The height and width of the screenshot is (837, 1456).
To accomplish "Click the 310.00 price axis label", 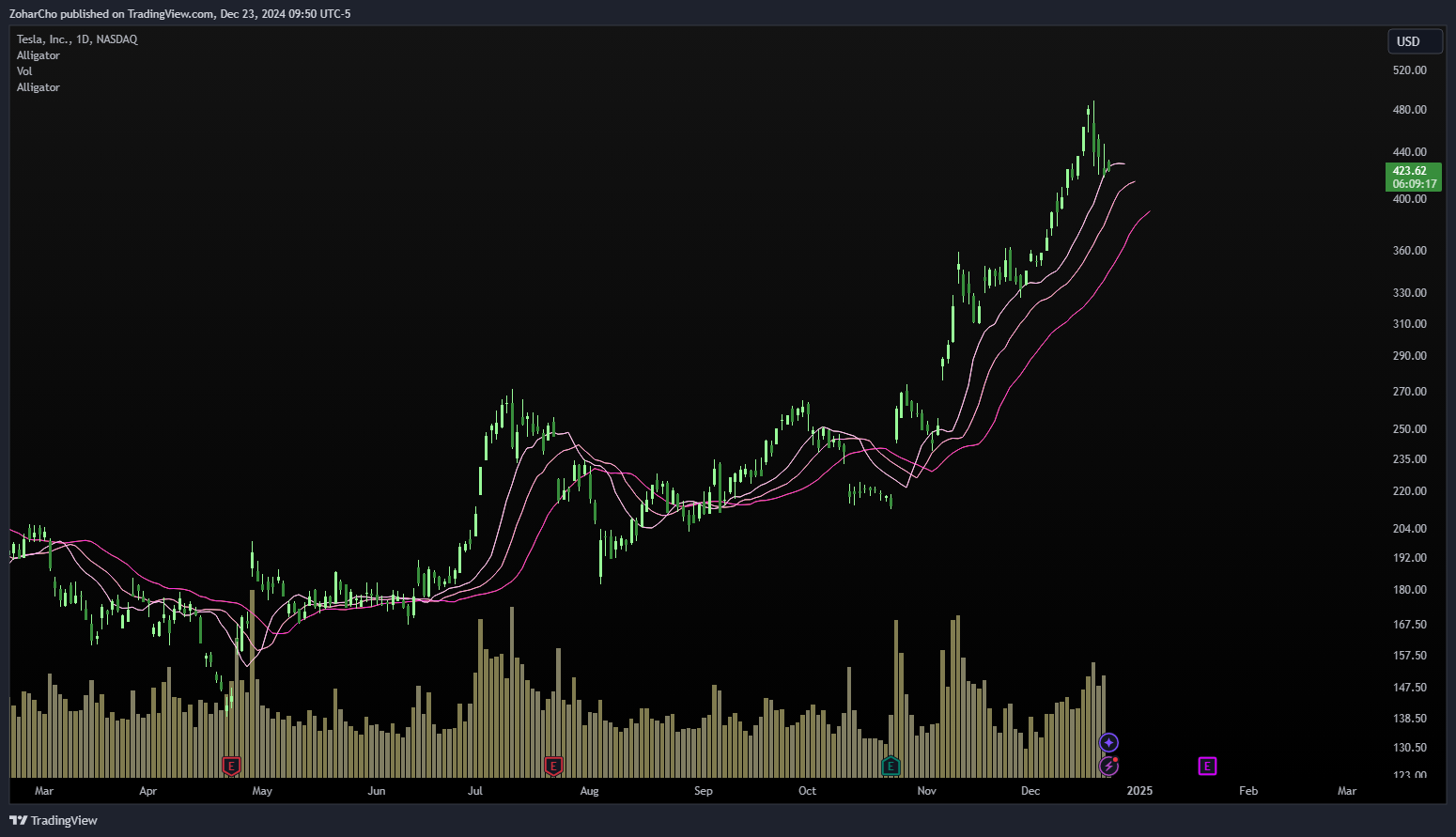I will point(1409,324).
